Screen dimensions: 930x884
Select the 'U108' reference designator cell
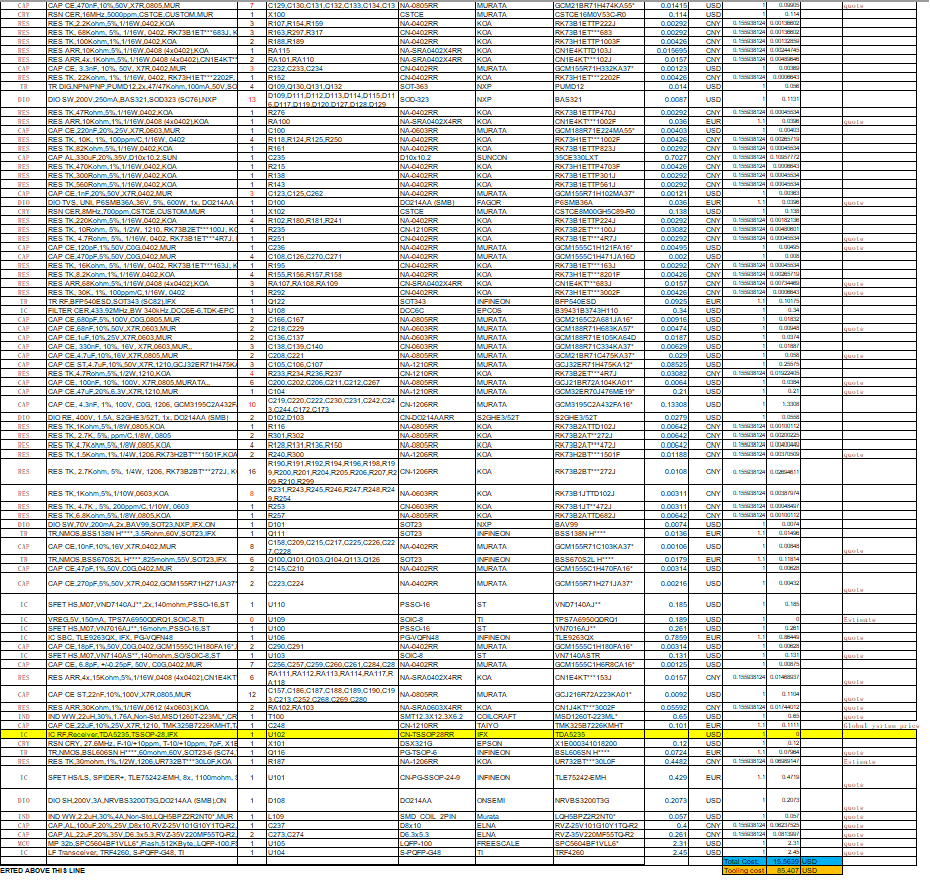click(x=332, y=310)
